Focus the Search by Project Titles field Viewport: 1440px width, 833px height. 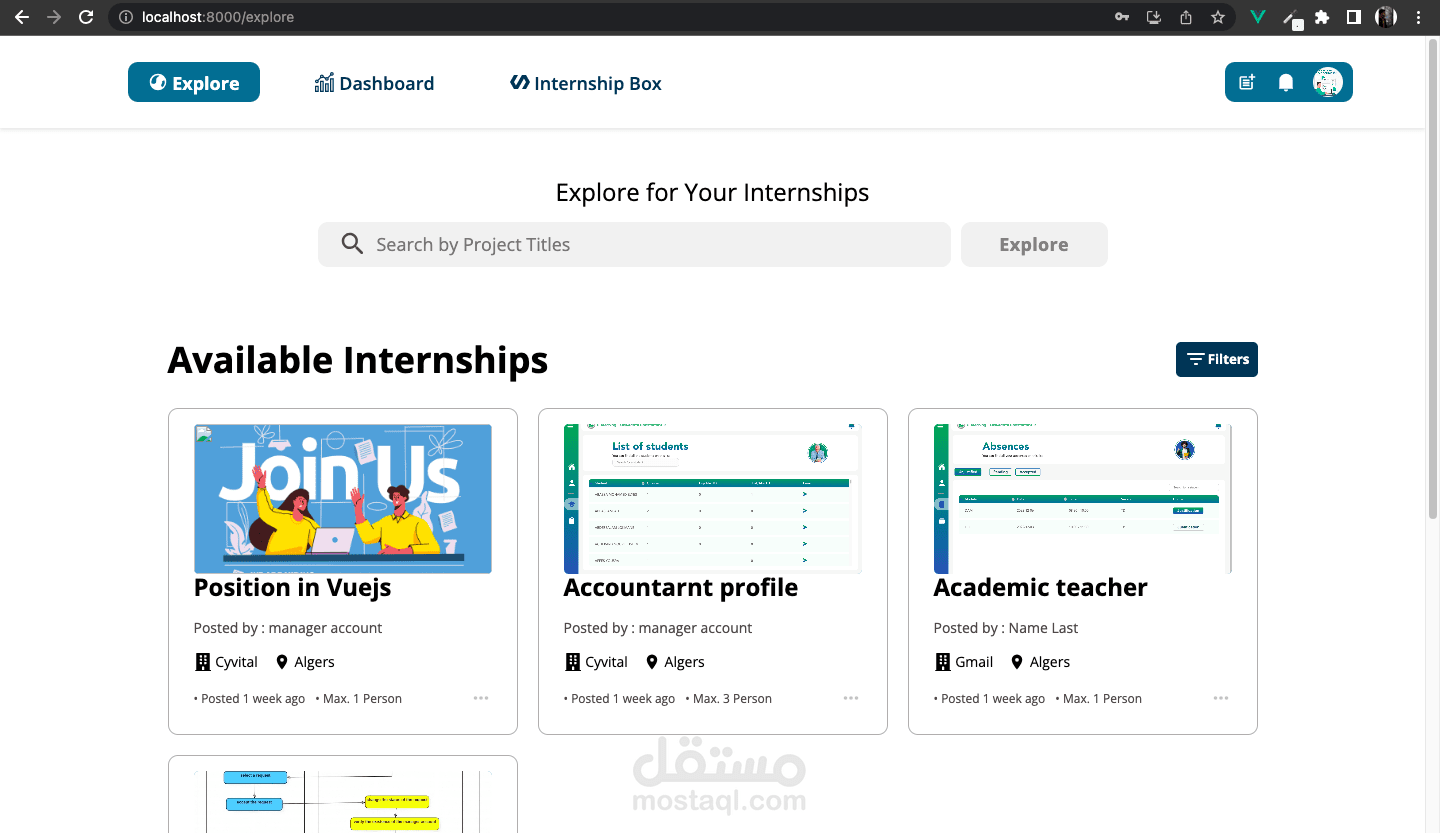click(650, 245)
